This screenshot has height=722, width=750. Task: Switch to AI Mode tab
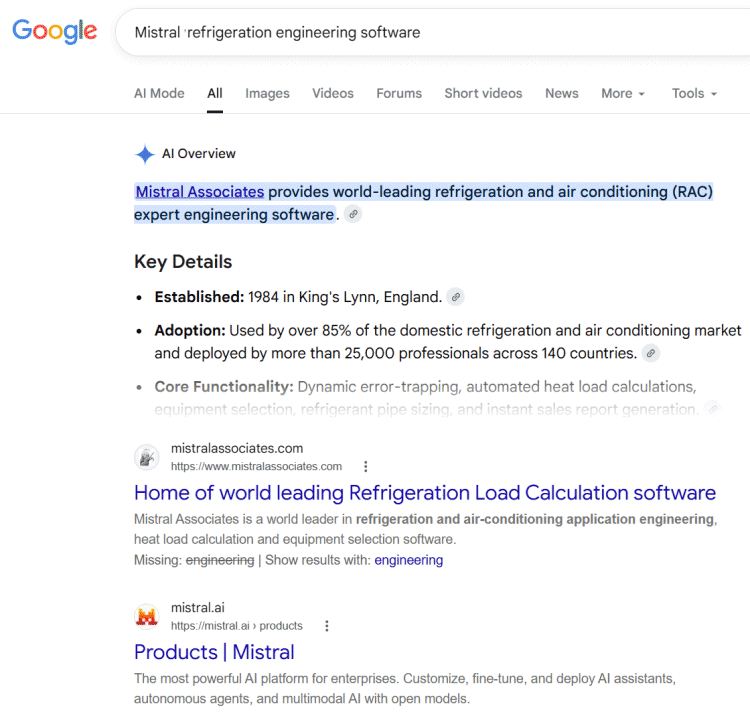[159, 93]
